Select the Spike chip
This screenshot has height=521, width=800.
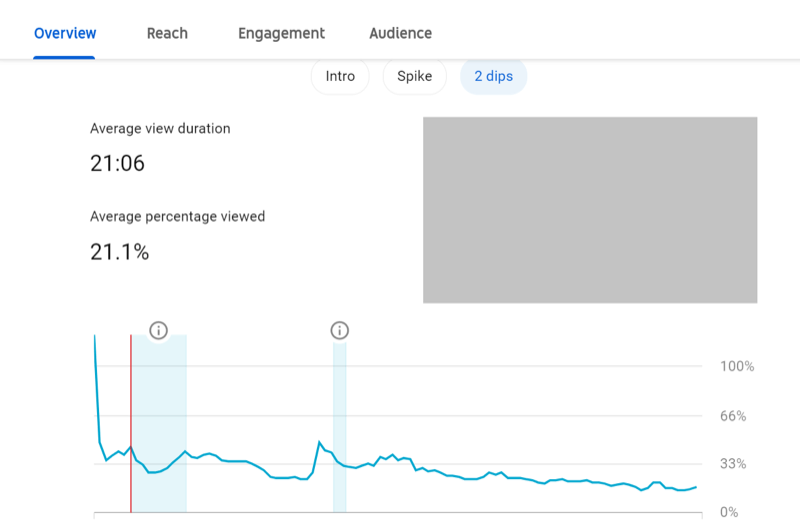click(415, 76)
